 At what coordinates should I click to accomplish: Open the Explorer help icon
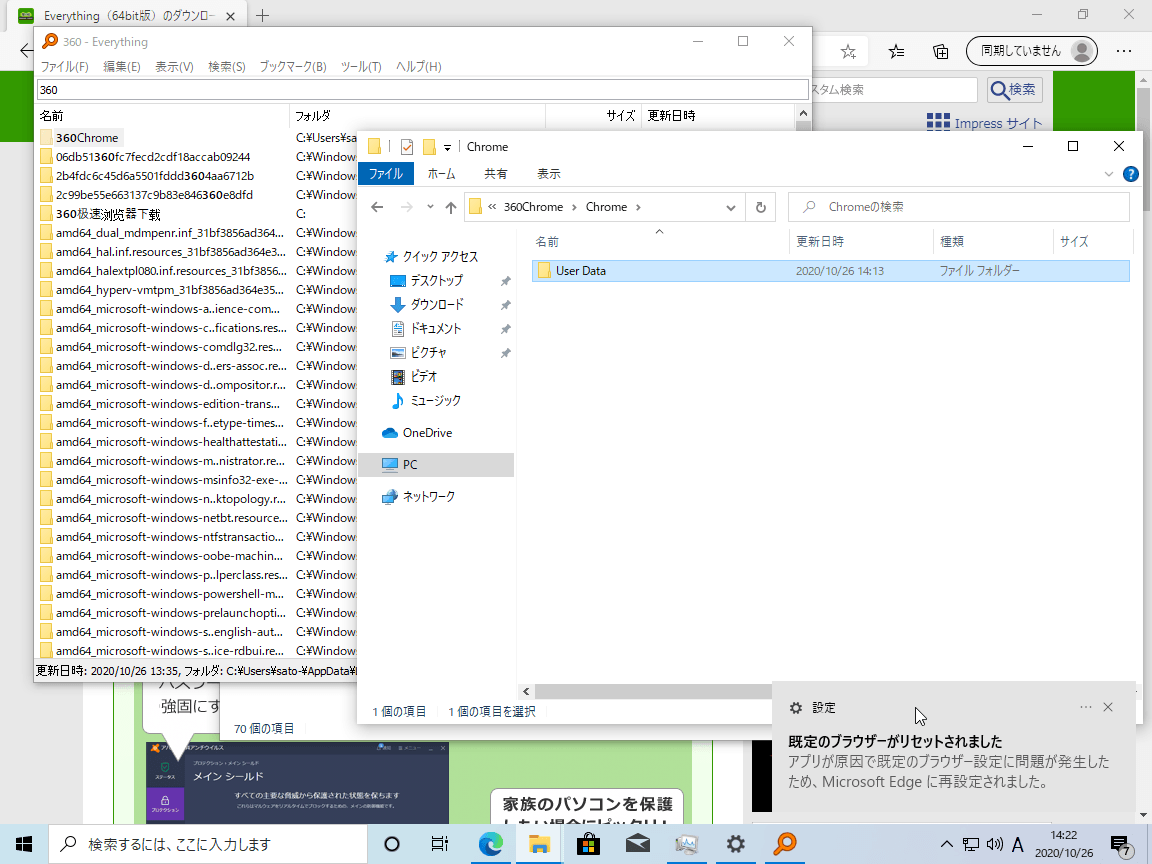(x=1131, y=173)
